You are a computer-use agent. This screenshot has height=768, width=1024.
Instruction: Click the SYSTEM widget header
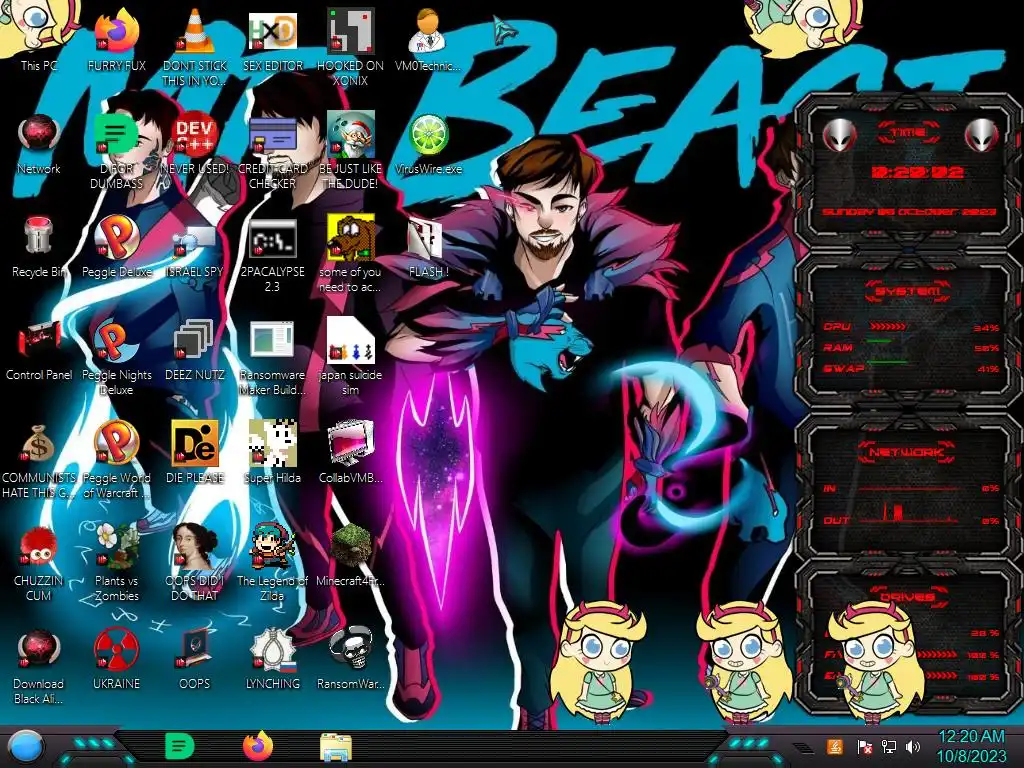[908, 291]
